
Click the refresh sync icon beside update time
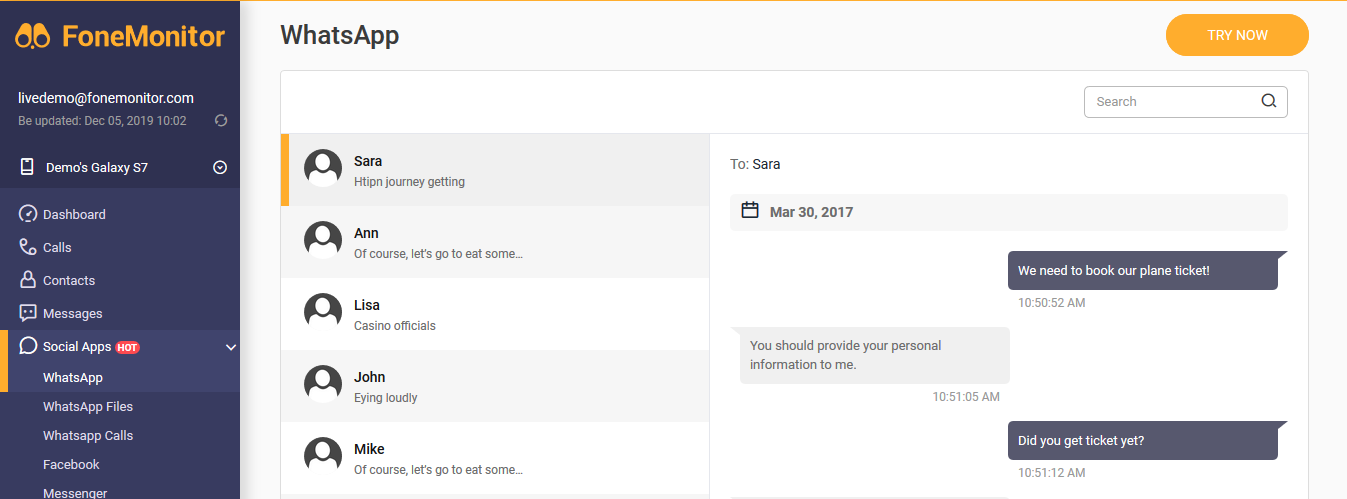tap(221, 121)
